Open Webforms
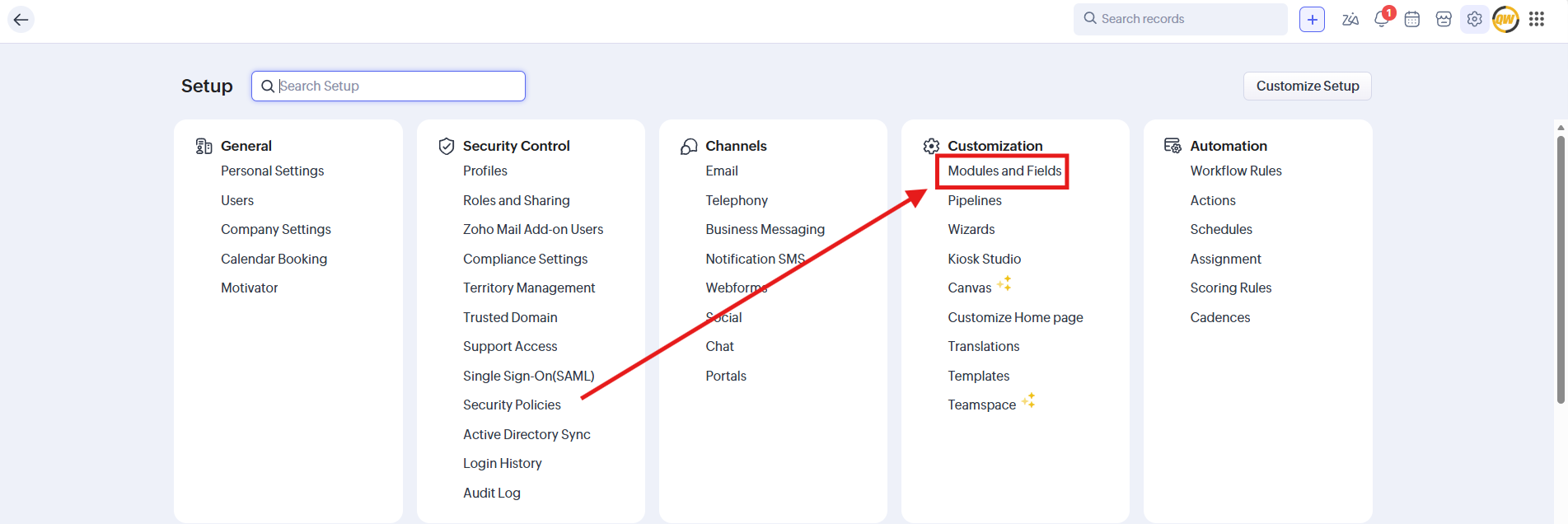 coord(737,288)
